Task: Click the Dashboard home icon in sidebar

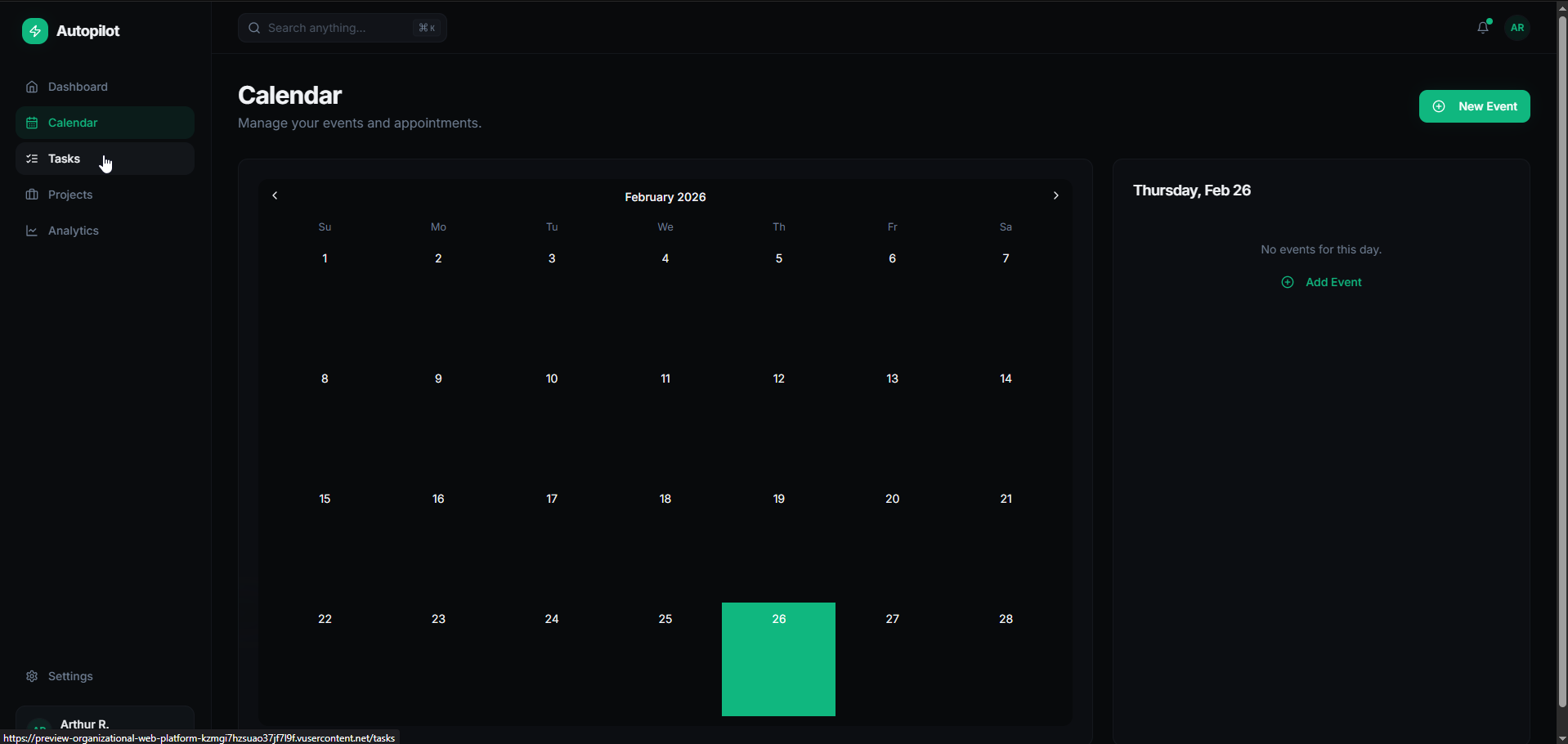Action: 32,87
